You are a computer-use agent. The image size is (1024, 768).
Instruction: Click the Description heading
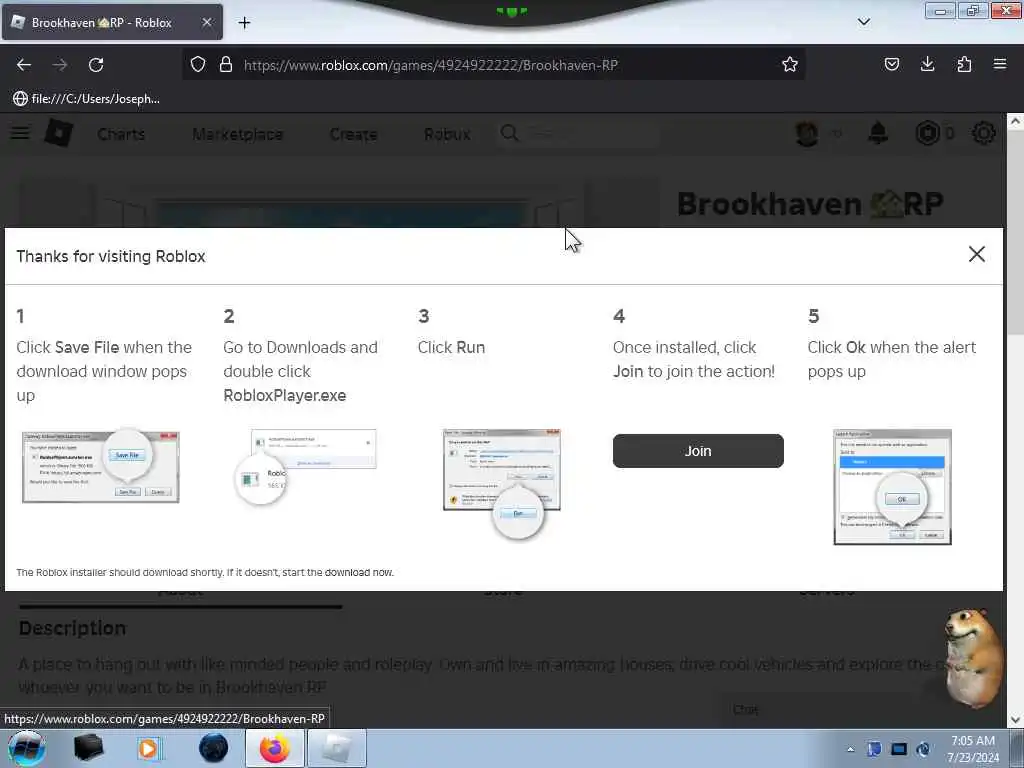(x=72, y=628)
